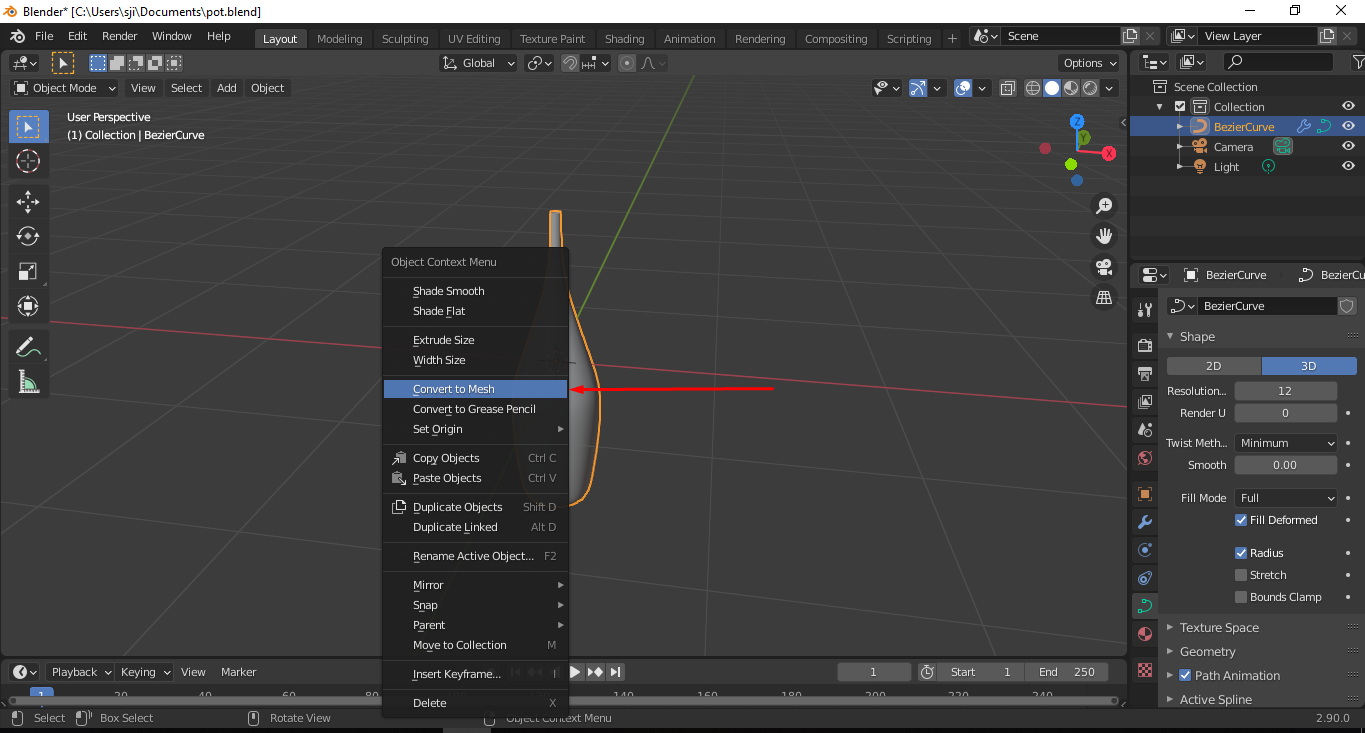Switch viewport shading to Wireframe mode

[1031, 88]
